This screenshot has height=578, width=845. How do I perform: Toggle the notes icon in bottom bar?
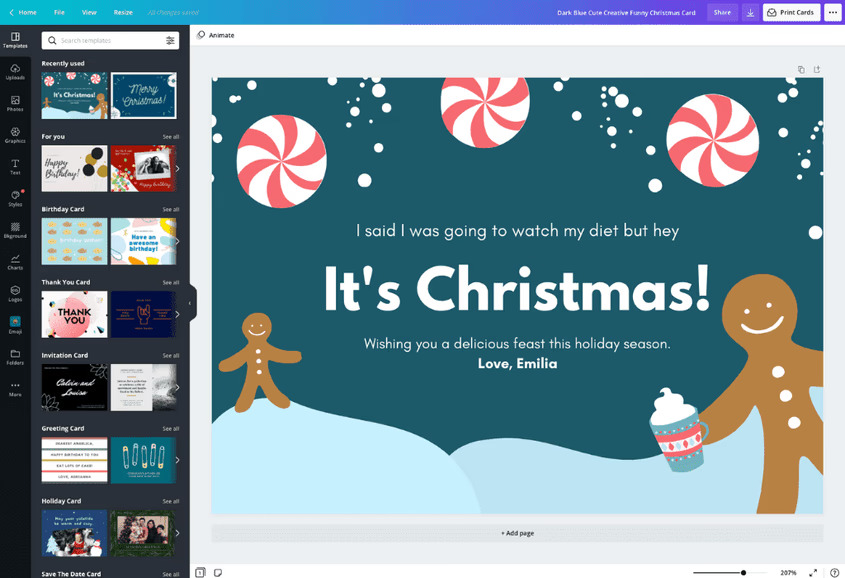click(x=218, y=572)
